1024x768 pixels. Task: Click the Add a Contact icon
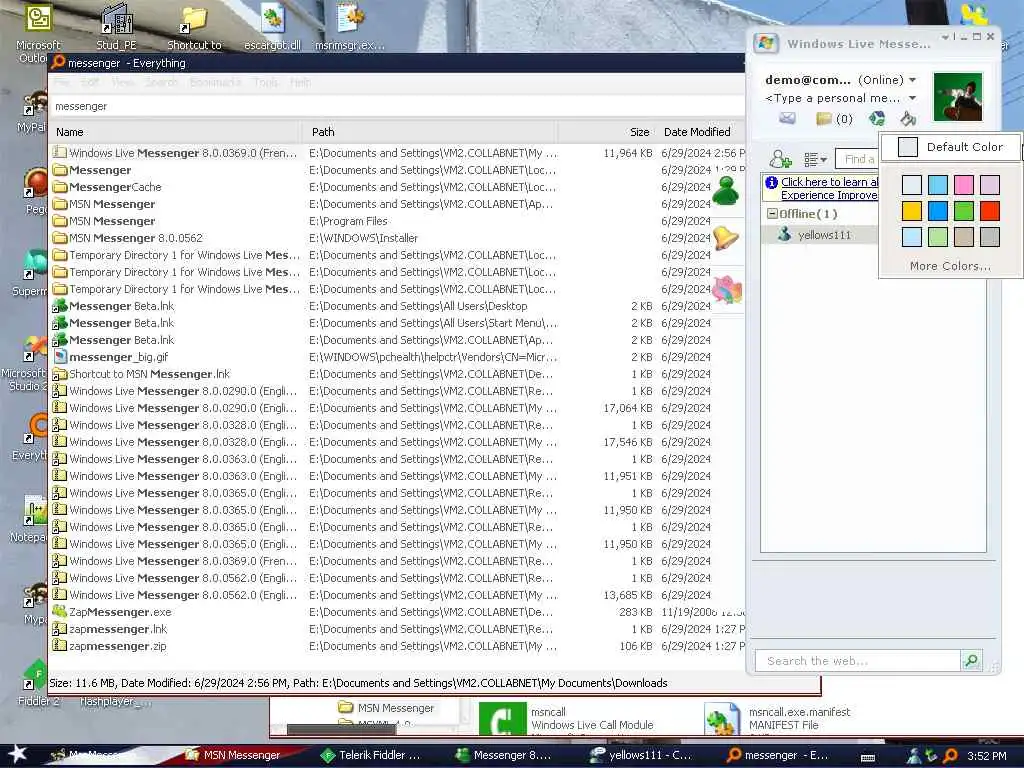[x=780, y=159]
